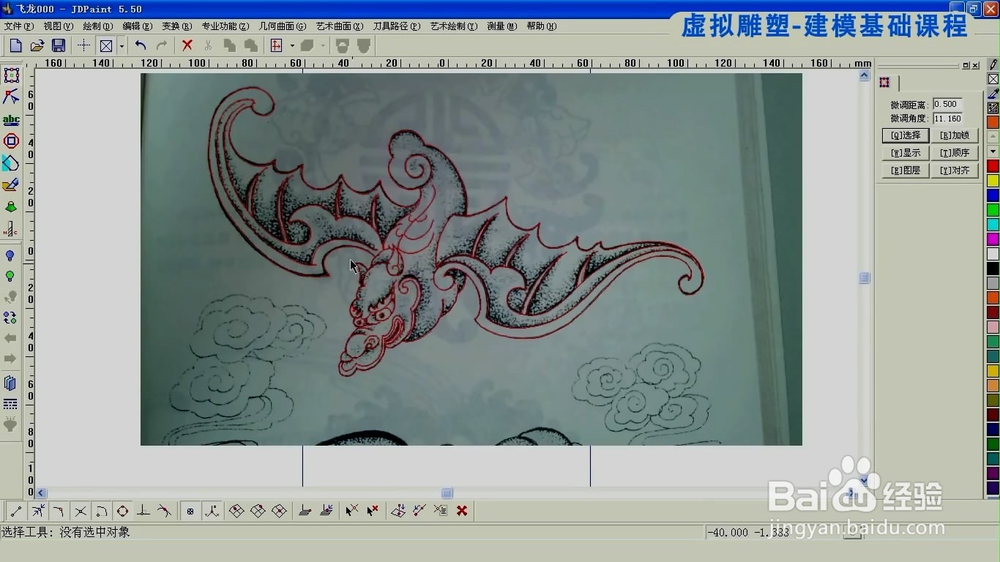Open dropdown arrow beside boxed-X tool

(x=121, y=46)
